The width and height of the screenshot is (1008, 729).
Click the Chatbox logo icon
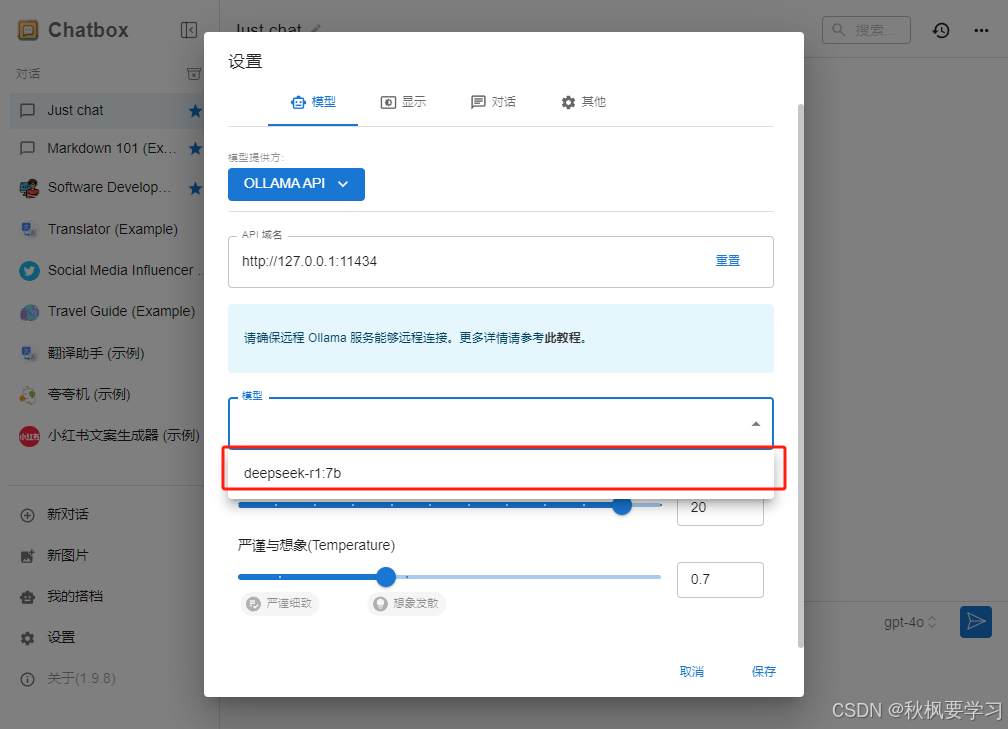(28, 30)
